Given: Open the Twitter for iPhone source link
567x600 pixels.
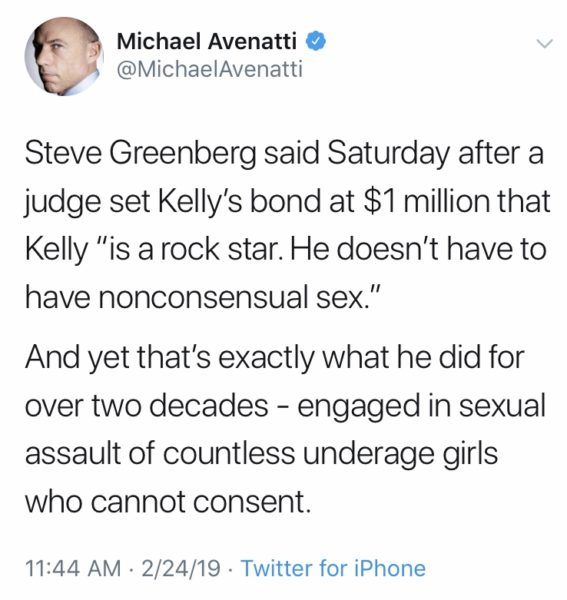Looking at the screenshot, I should pyautogui.click(x=333, y=568).
